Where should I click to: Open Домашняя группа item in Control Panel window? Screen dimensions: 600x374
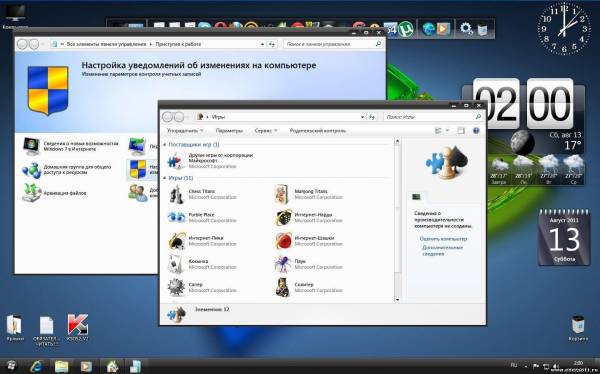(x=67, y=170)
